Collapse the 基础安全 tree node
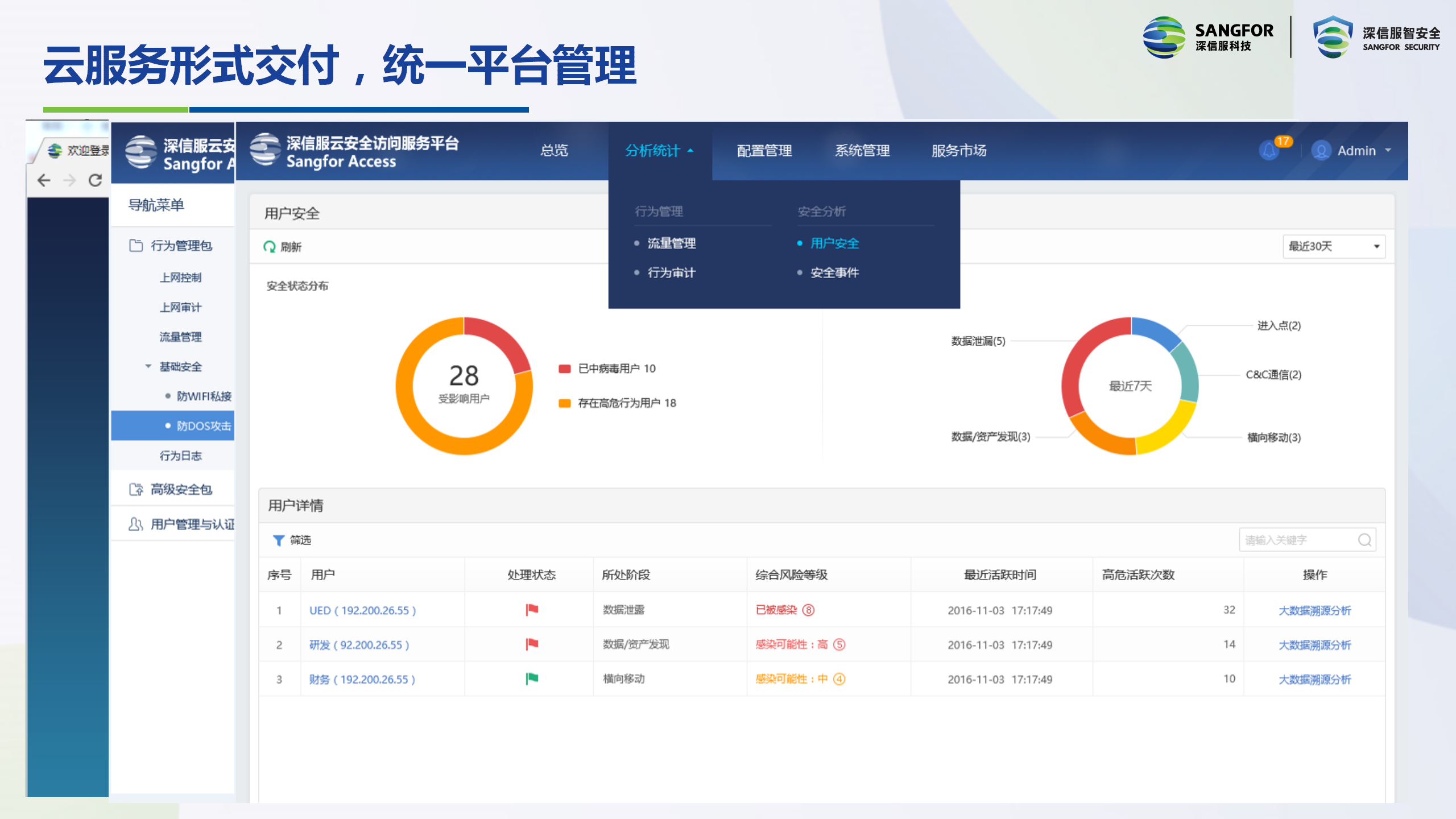This screenshot has width=1456, height=819. point(148,366)
